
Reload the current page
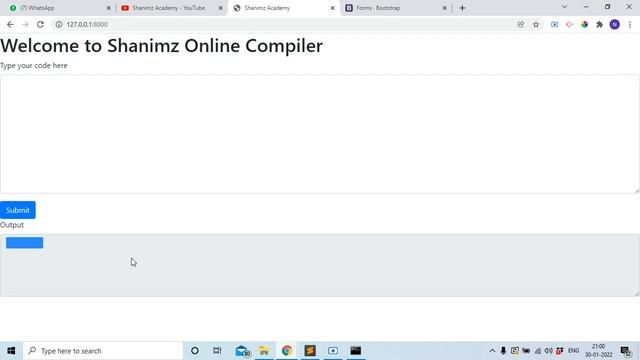pyautogui.click(x=40, y=24)
